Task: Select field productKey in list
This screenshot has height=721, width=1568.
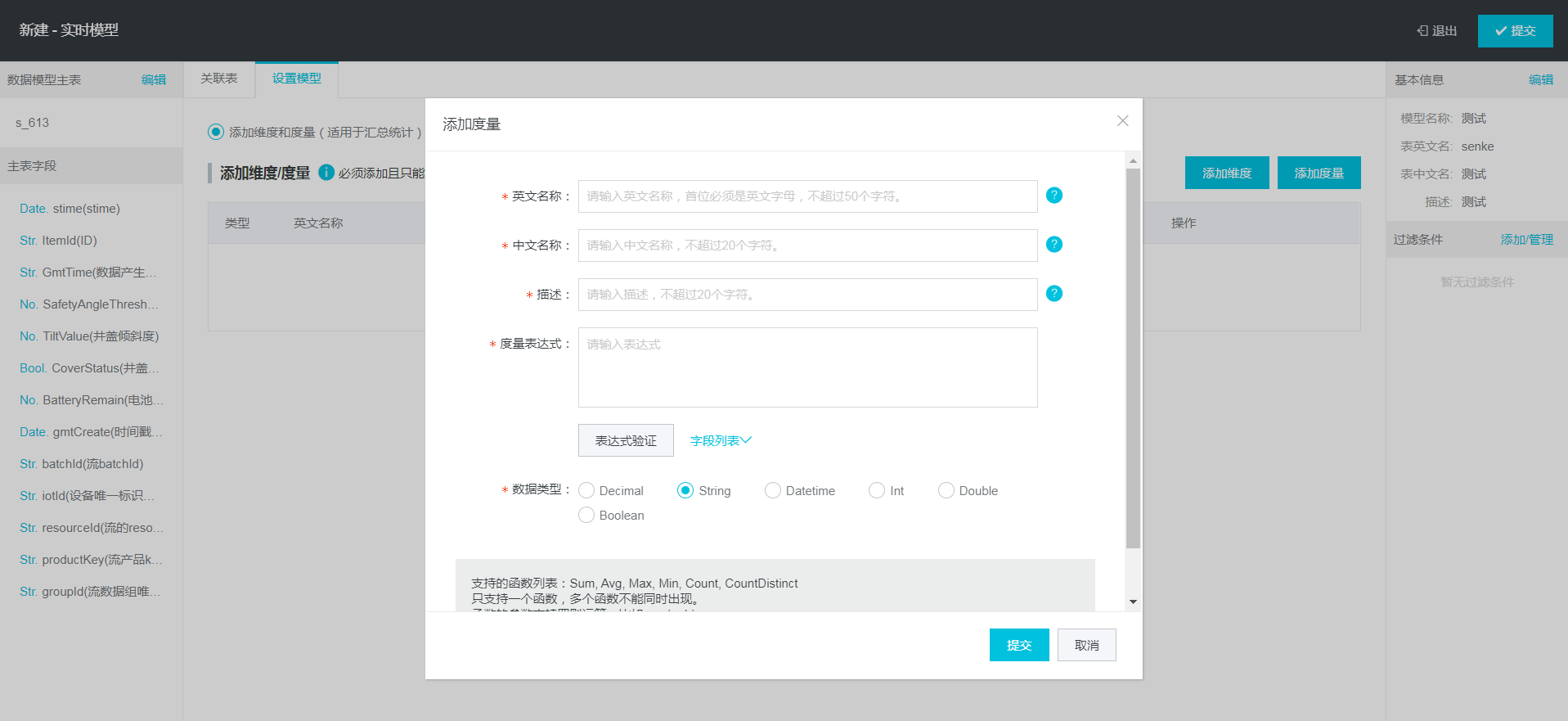Action: coord(91,560)
